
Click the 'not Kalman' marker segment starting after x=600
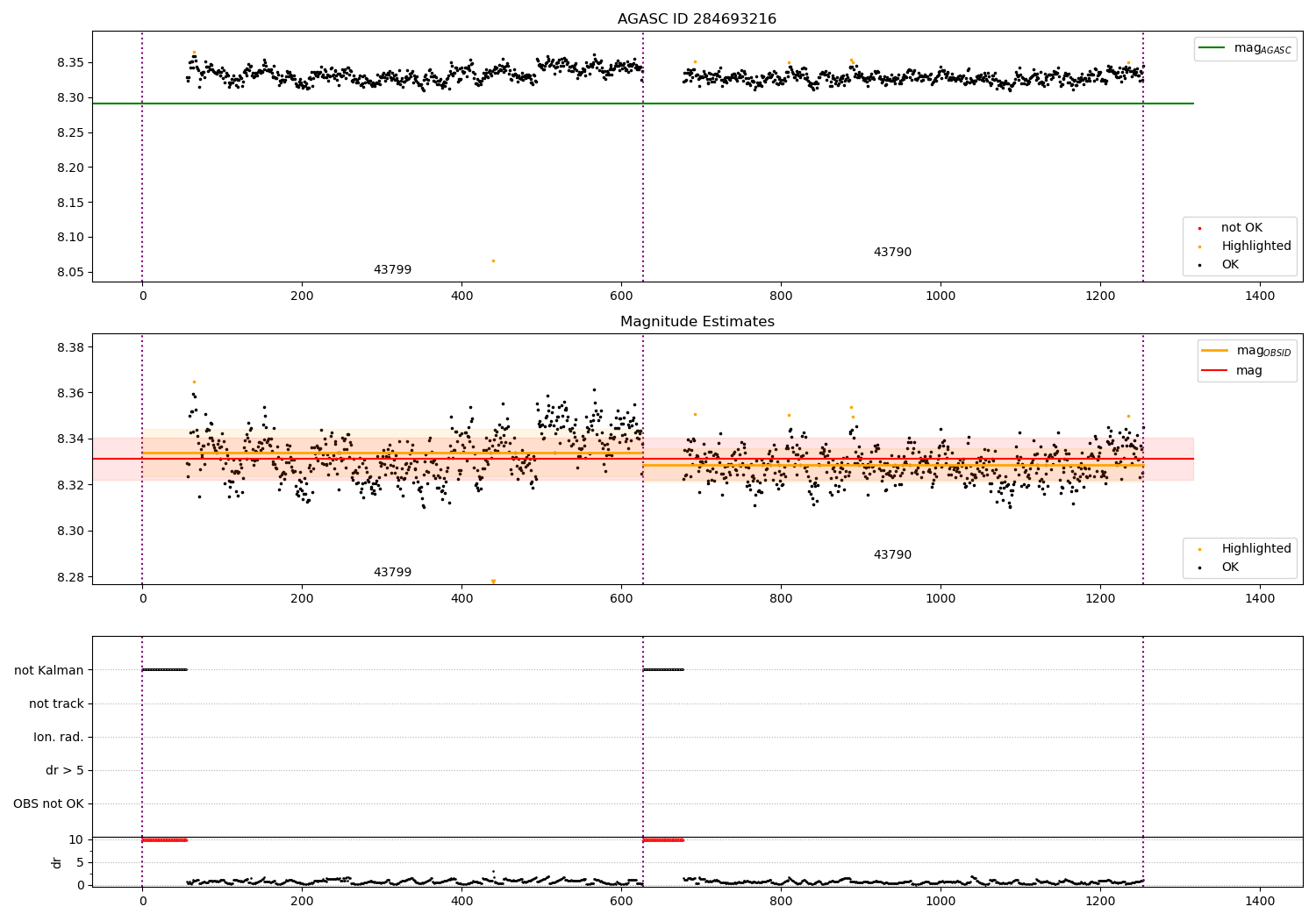[x=663, y=670]
